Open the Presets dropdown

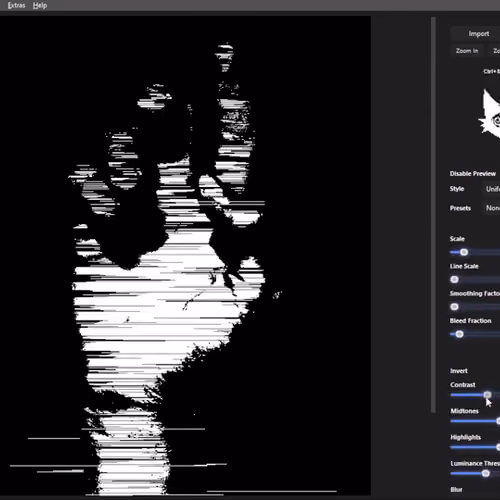coord(491,208)
